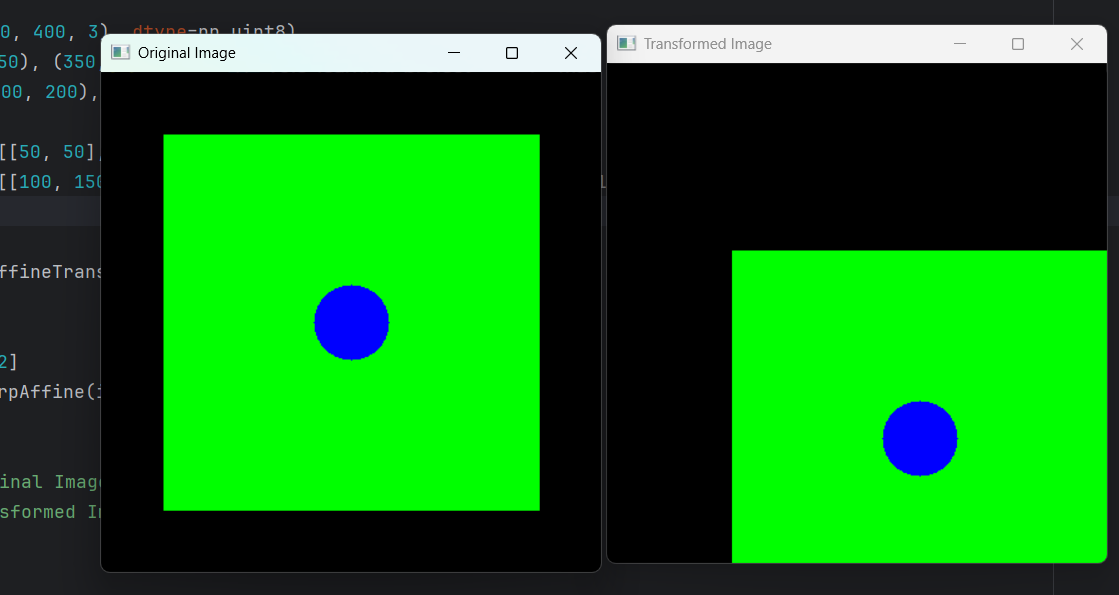The height and width of the screenshot is (595, 1119).
Task: Click the blue circle in Original Image
Action: [352, 322]
